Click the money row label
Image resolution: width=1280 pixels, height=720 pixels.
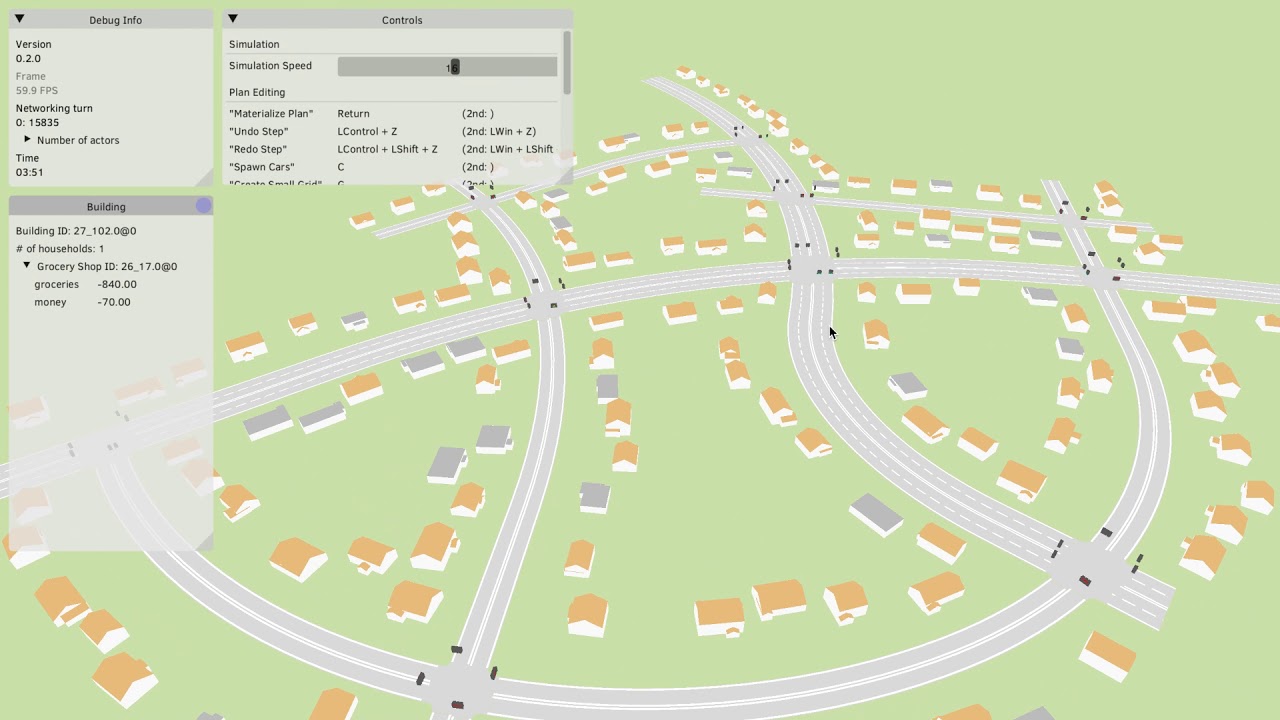[x=50, y=302]
